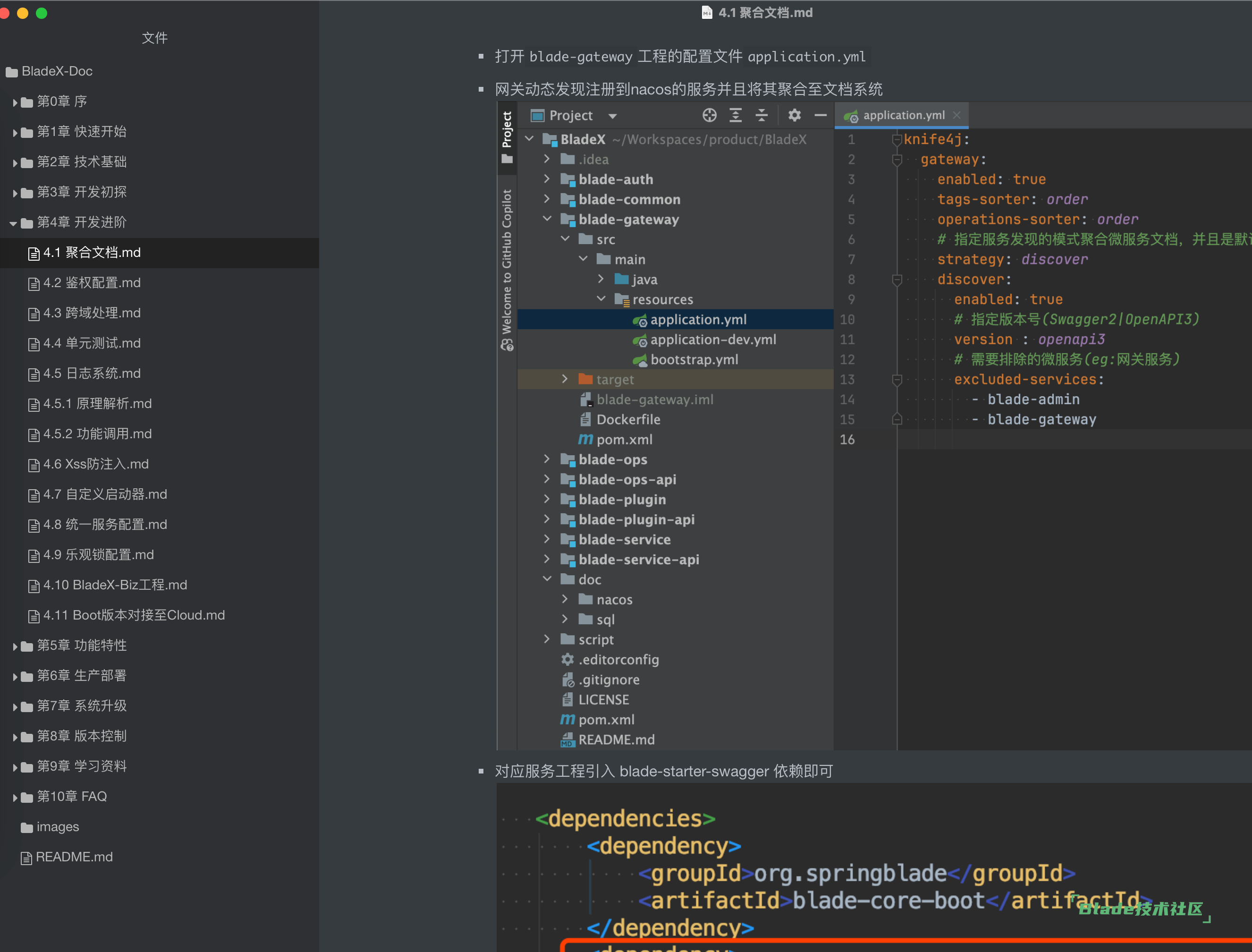Click the folder icon beside 第0章 序

pos(26,102)
